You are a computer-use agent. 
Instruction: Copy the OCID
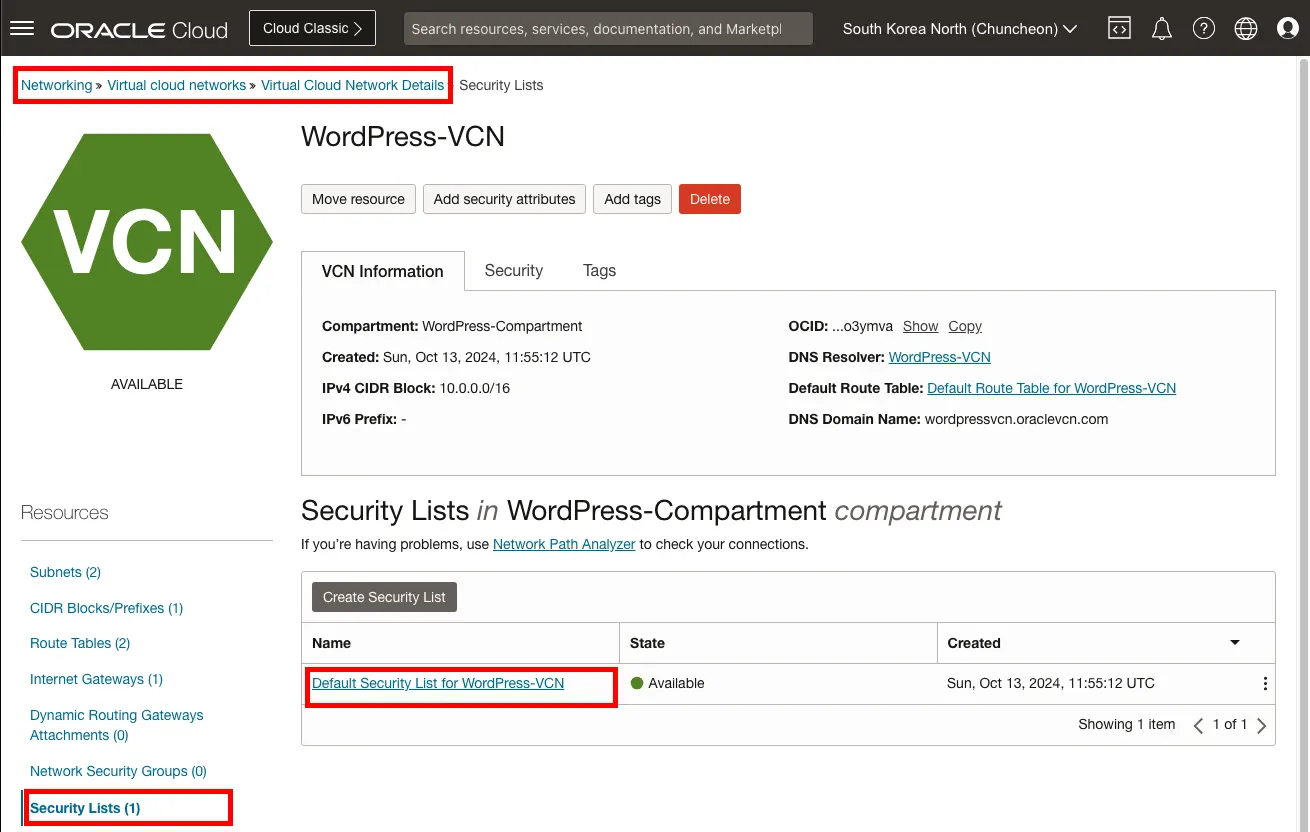[x=965, y=326]
